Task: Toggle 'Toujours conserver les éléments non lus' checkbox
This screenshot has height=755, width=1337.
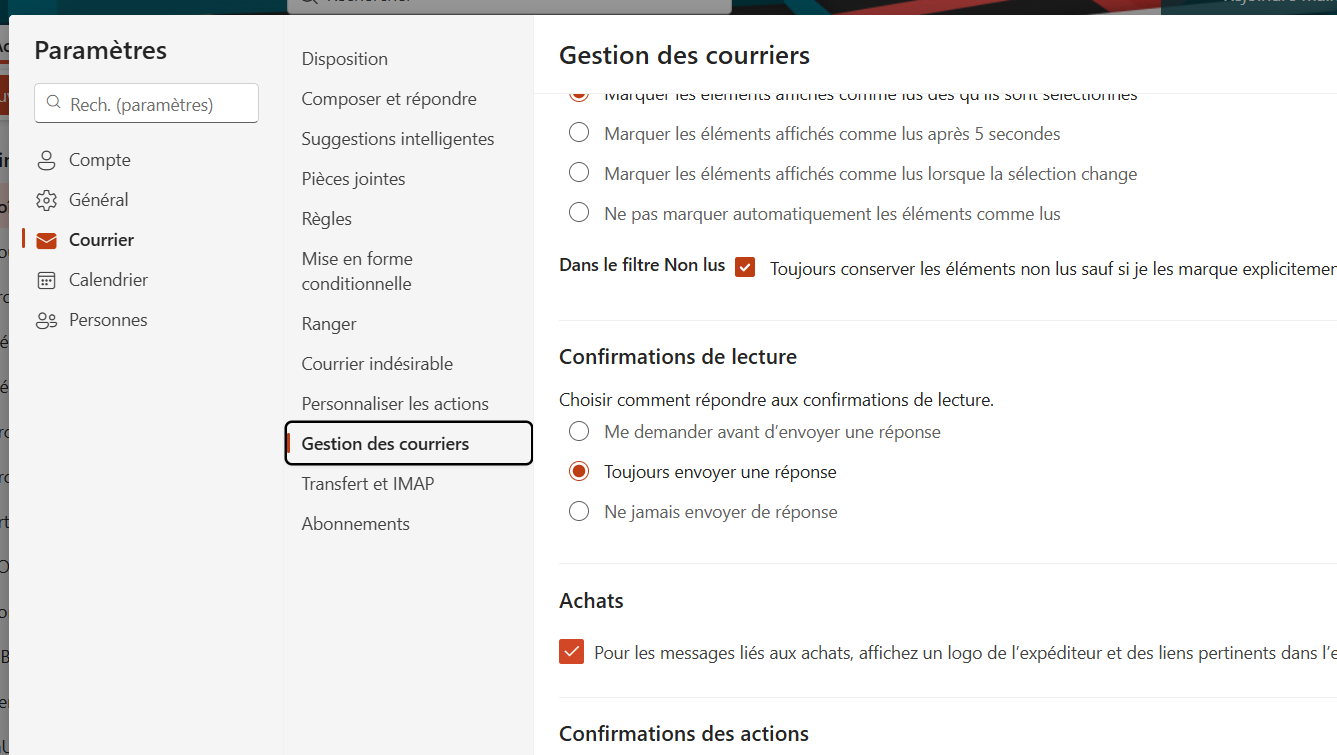Action: (x=745, y=267)
